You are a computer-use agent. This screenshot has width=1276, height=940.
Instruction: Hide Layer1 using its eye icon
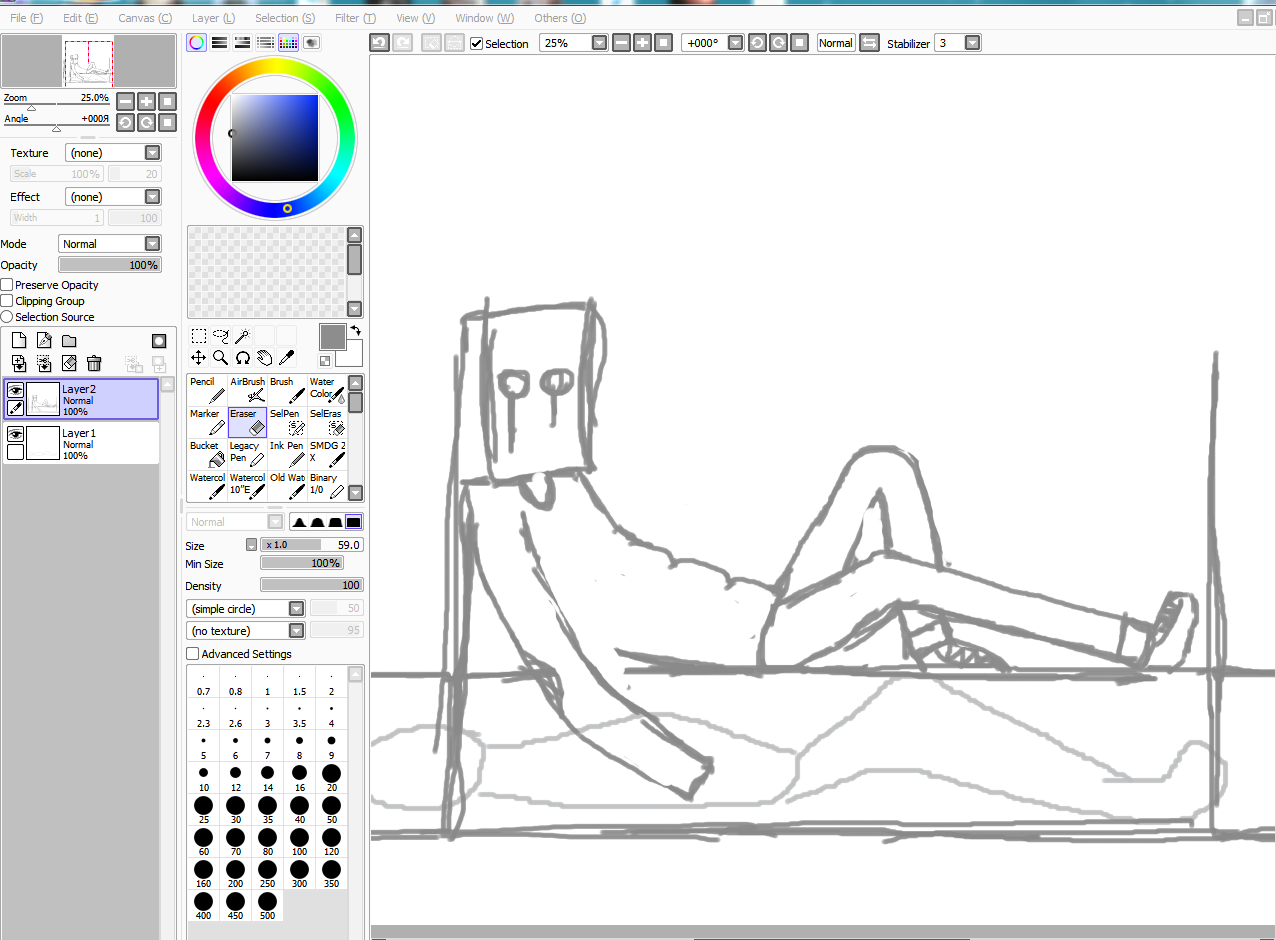(x=16, y=435)
